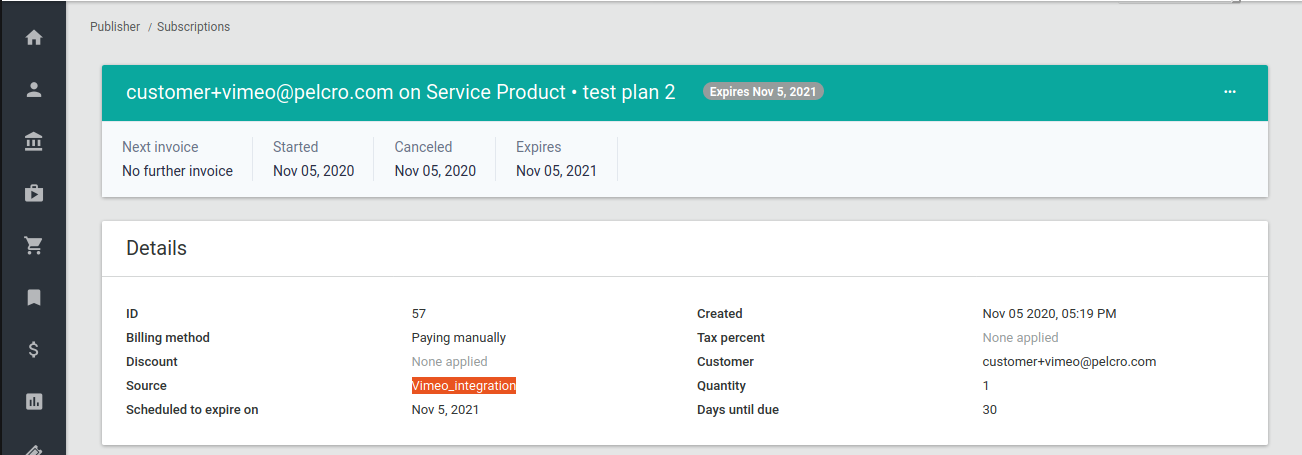Click the subscription title in the header
This screenshot has width=1302, height=455.
pyautogui.click(x=400, y=92)
